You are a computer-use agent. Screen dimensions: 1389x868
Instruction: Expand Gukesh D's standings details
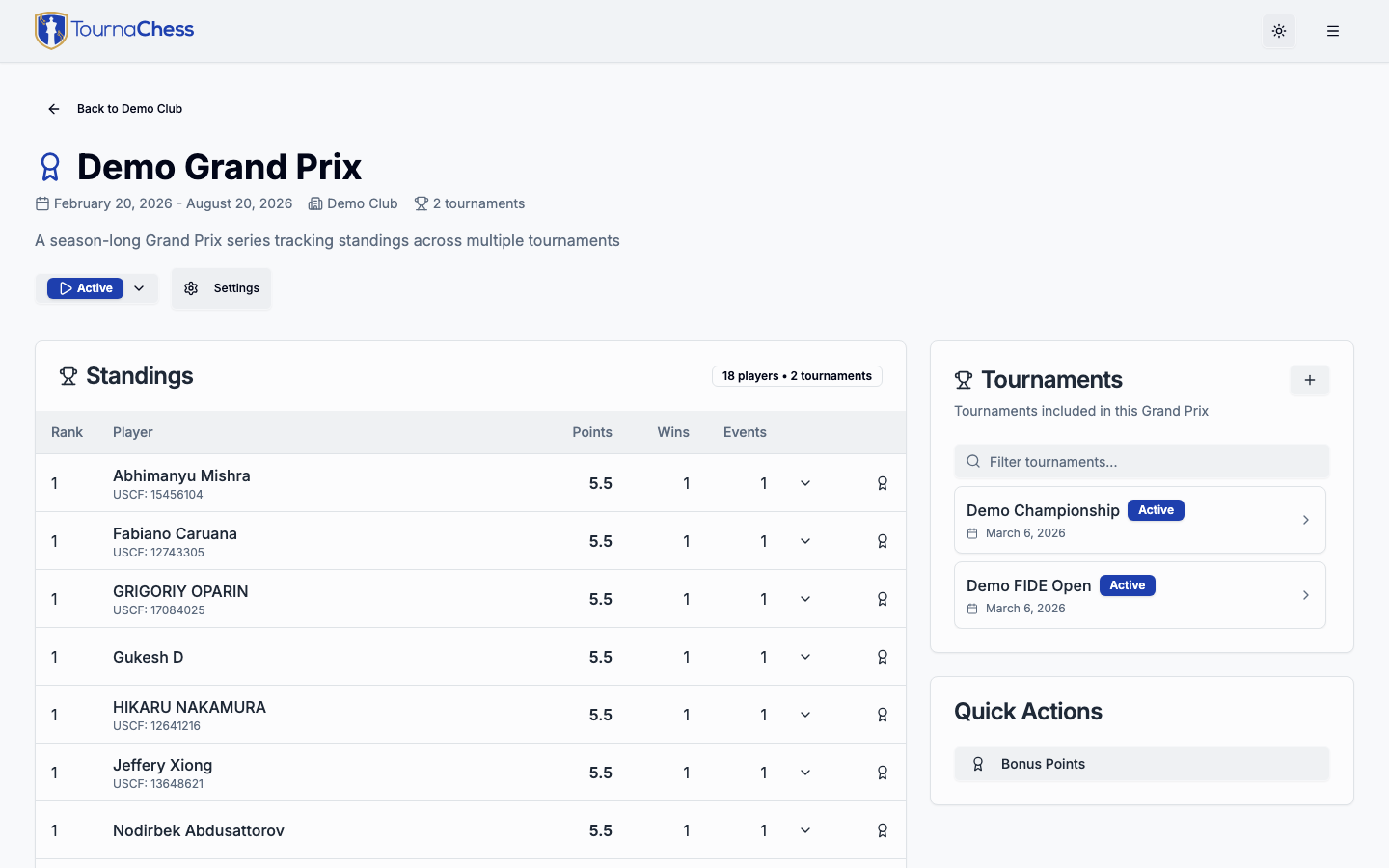(x=805, y=657)
